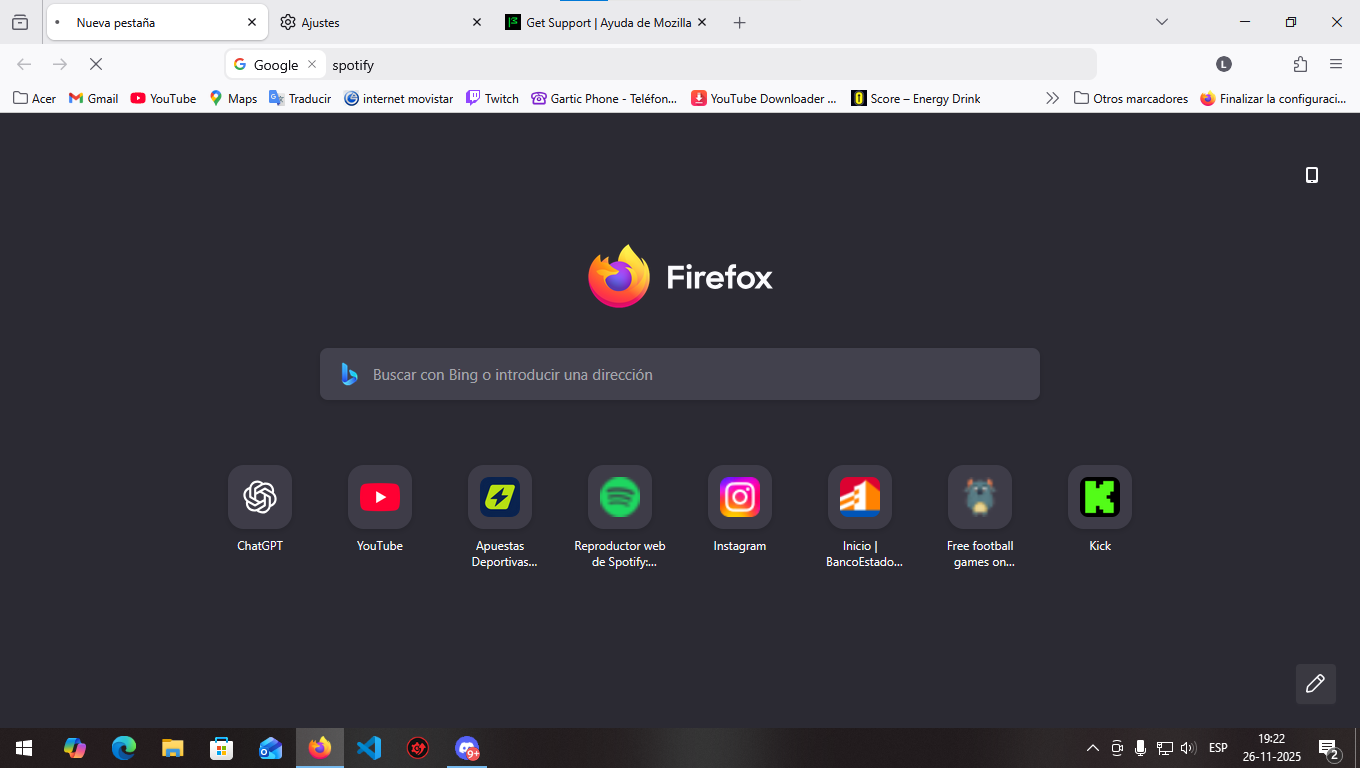Open the Score Energy Drink bookmark

tap(916, 98)
